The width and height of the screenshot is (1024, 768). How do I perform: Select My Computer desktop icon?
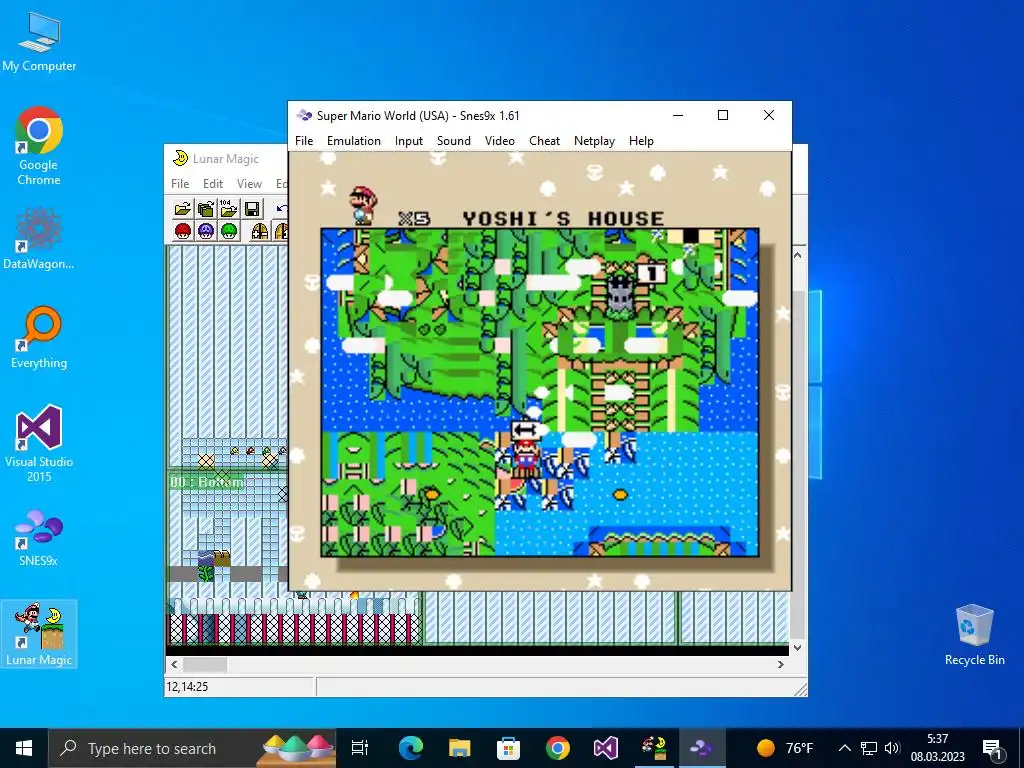coord(39,42)
